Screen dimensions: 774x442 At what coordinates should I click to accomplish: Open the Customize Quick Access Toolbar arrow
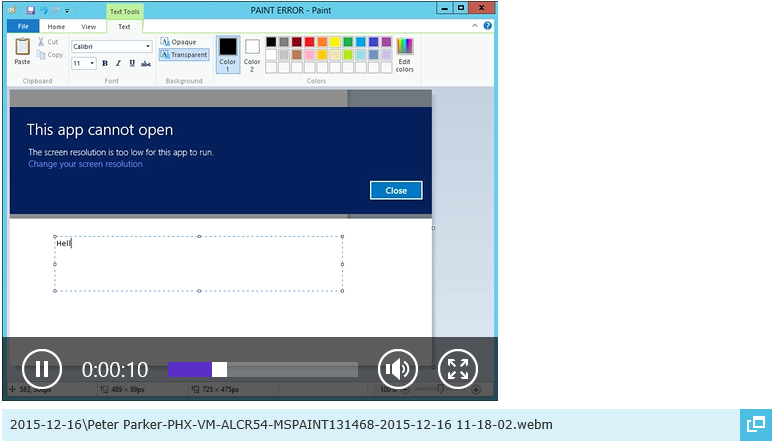pyautogui.click(x=67, y=10)
